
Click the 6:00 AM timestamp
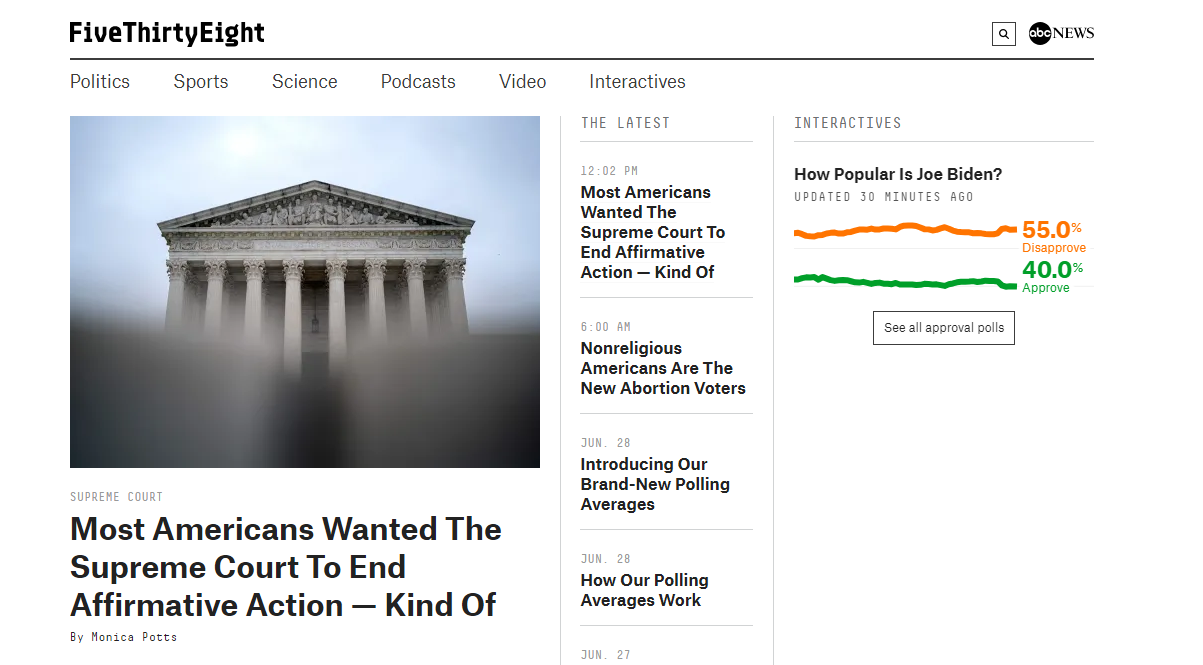(x=606, y=327)
